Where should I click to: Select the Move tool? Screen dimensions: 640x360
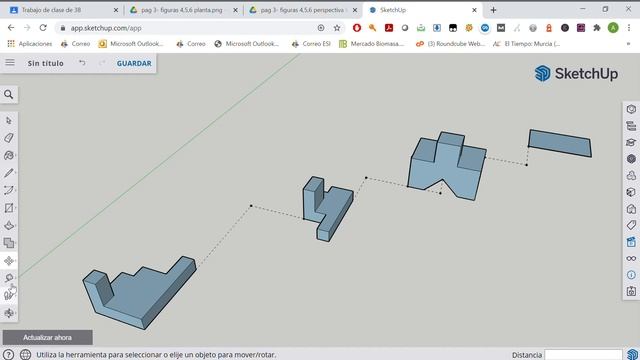tap(9, 261)
